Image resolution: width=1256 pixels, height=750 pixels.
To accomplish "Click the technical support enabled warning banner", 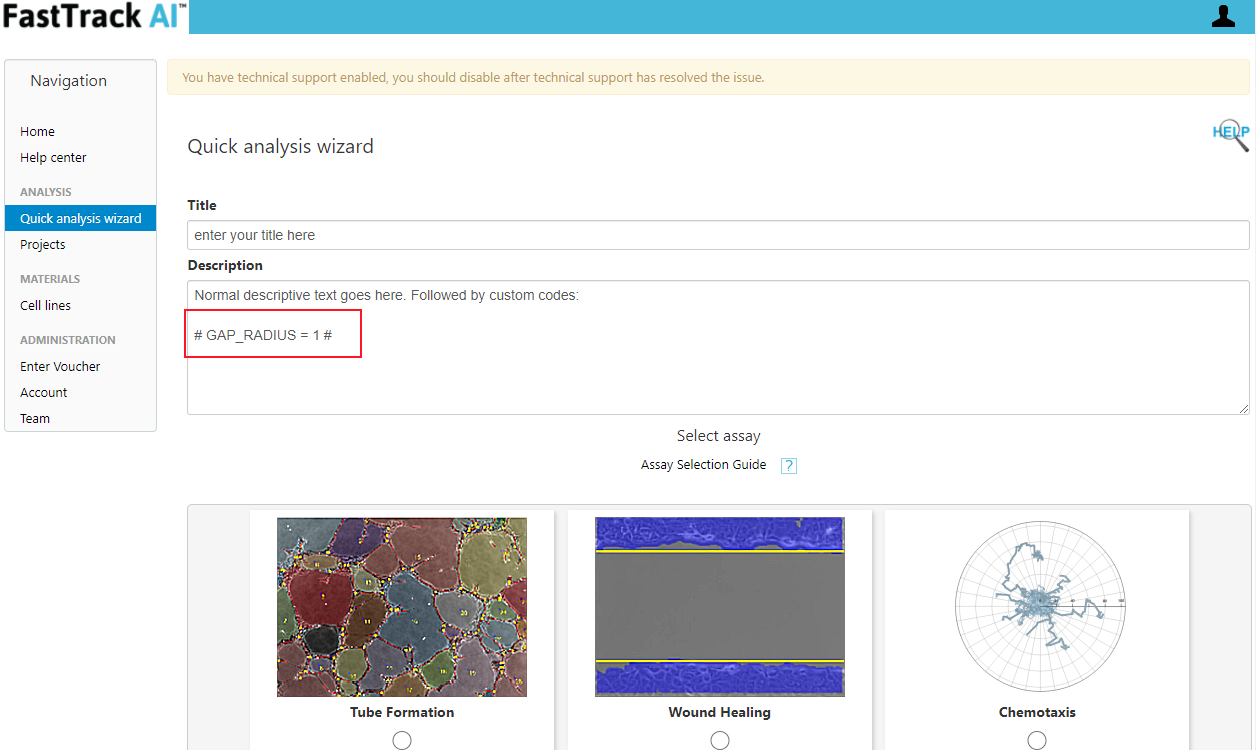I will [708, 77].
